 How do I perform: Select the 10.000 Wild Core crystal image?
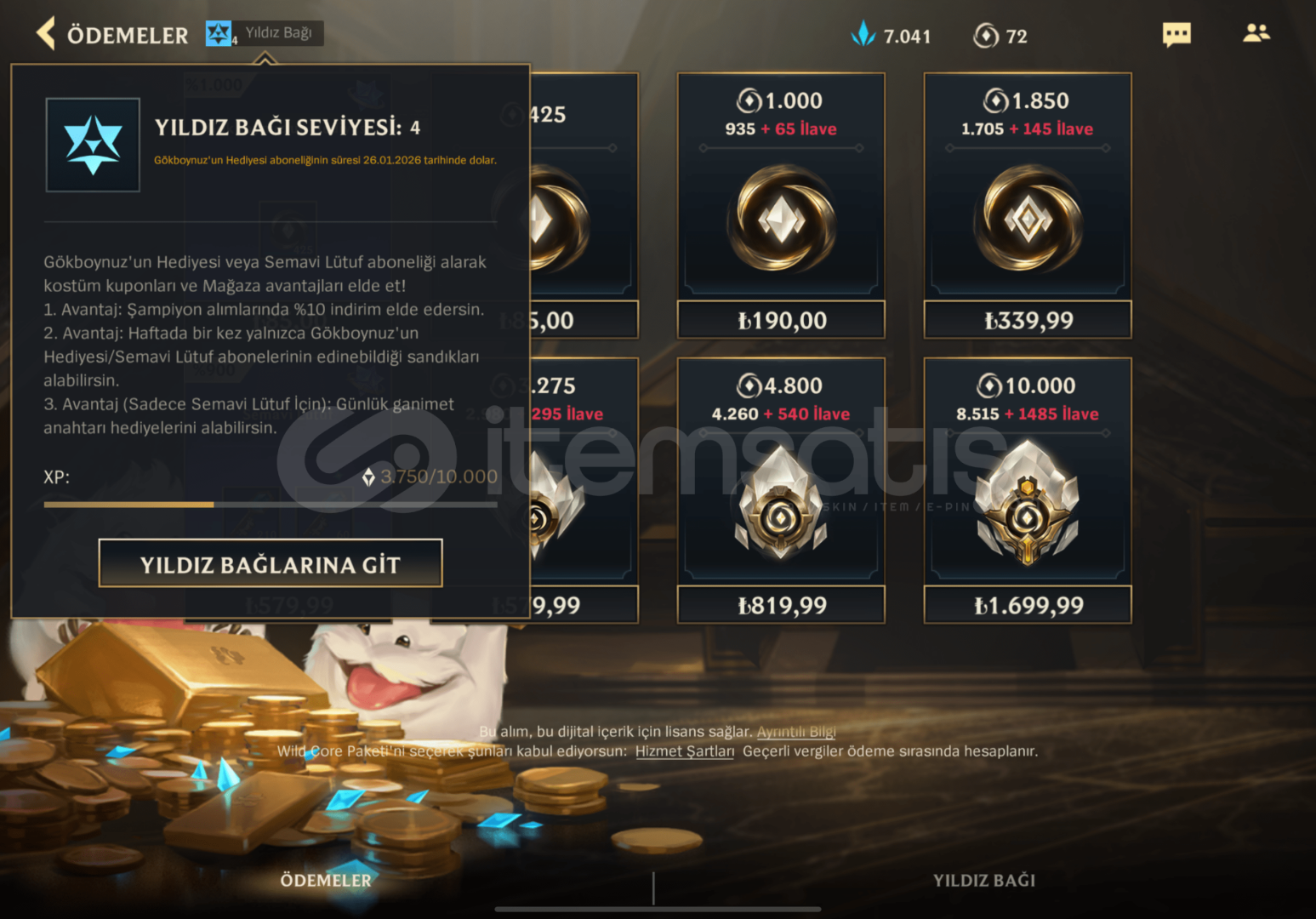click(x=1028, y=502)
